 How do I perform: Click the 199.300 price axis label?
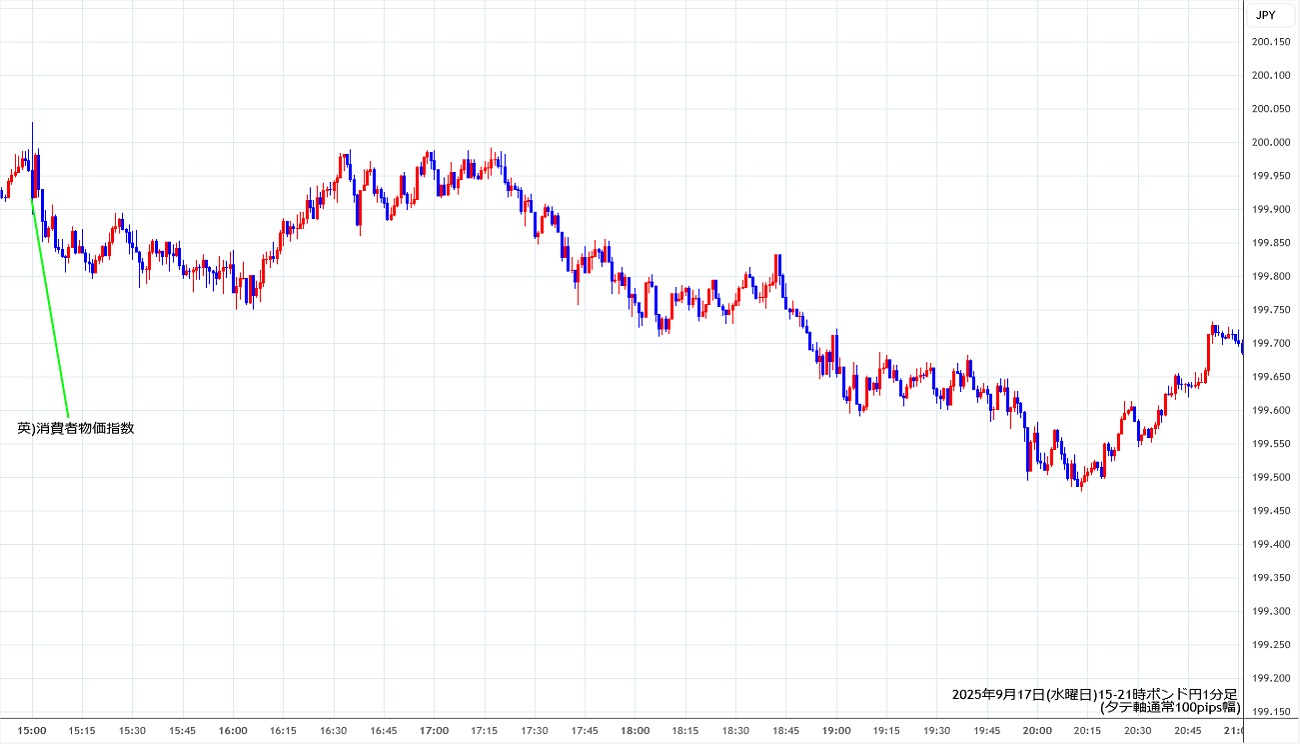coord(1270,611)
